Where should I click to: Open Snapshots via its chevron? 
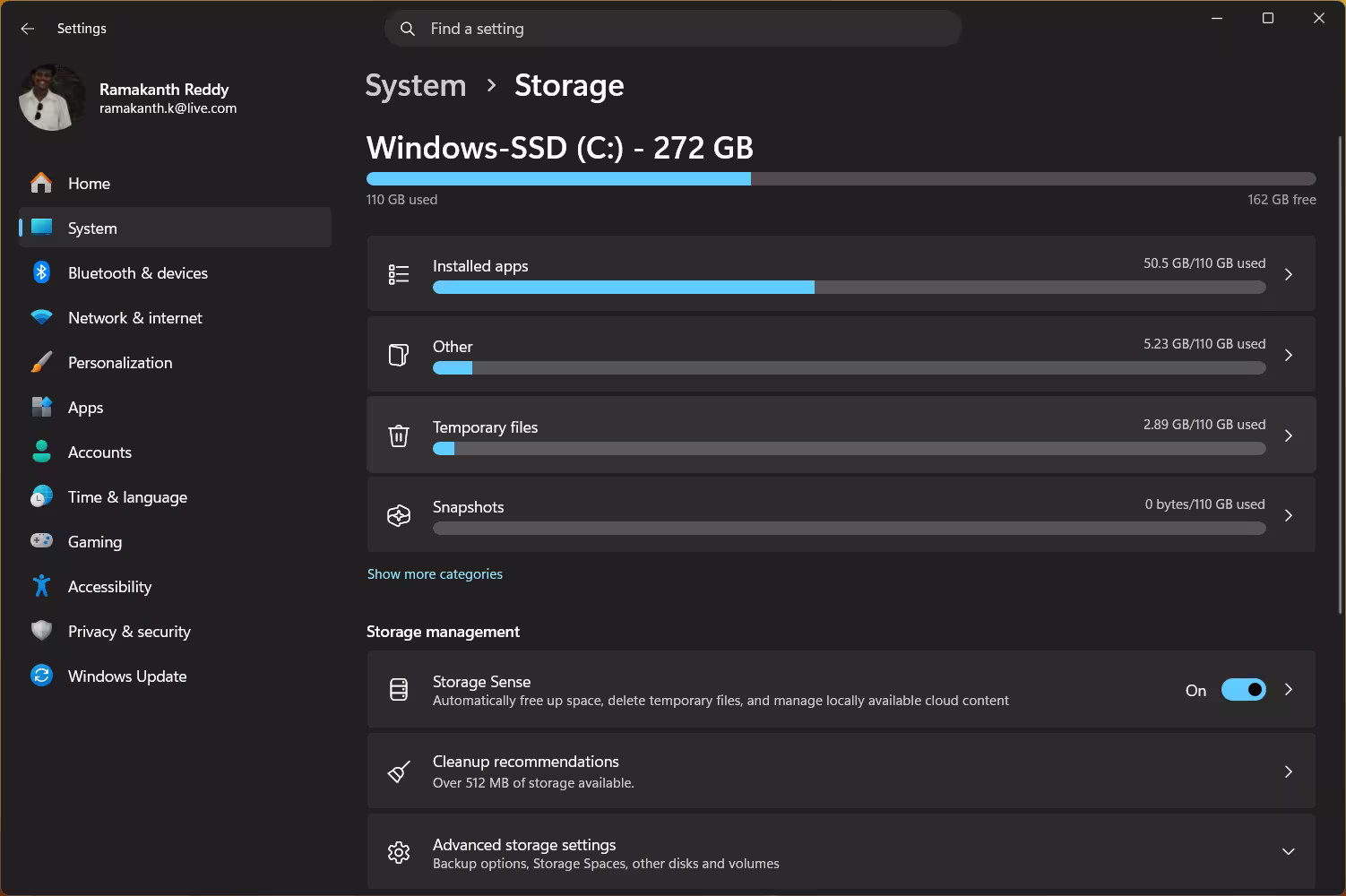click(x=1289, y=515)
